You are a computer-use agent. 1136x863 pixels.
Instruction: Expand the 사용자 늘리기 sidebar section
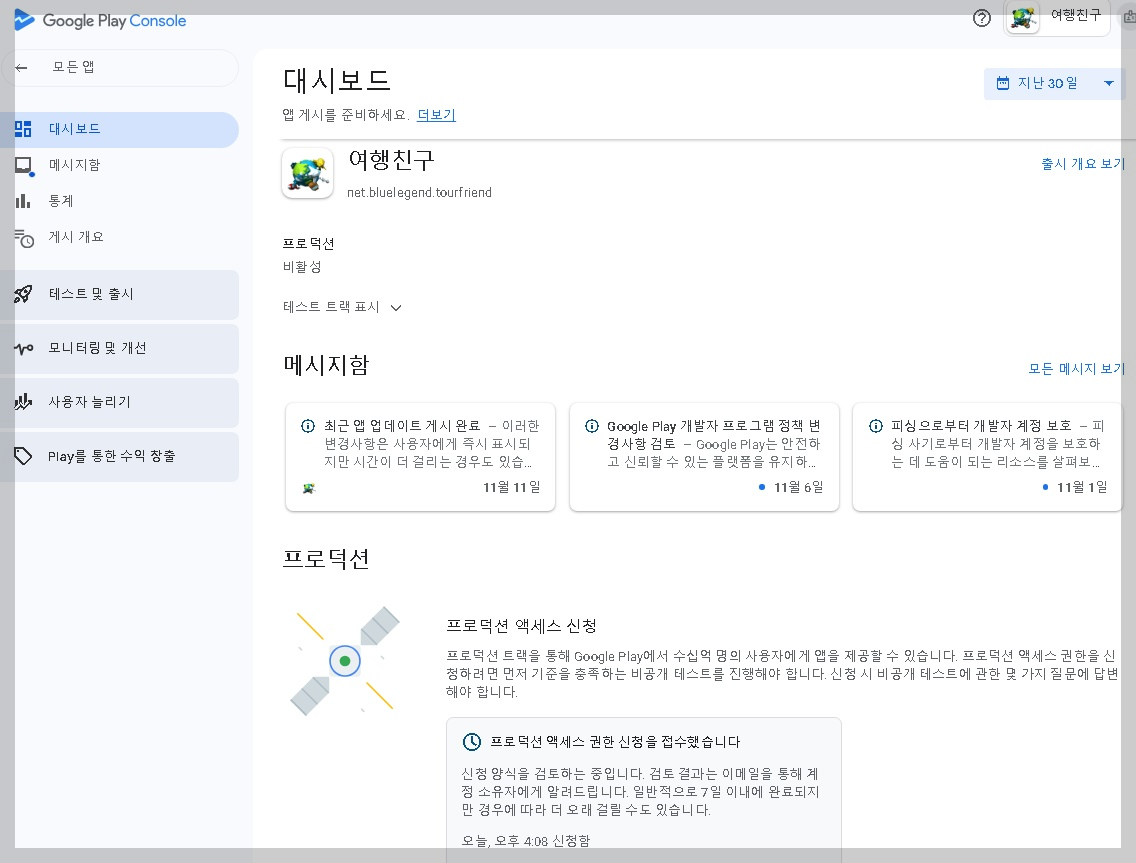120,402
